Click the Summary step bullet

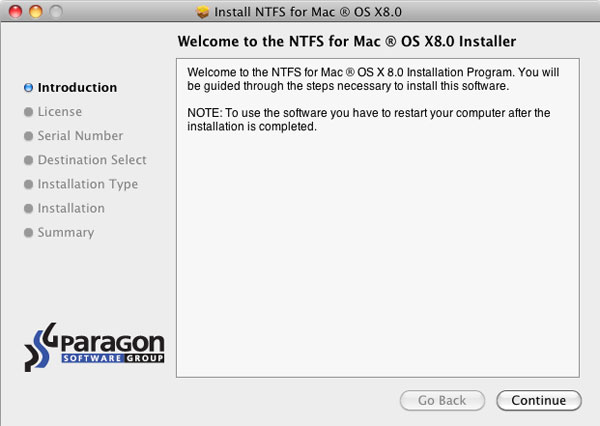pos(28,232)
